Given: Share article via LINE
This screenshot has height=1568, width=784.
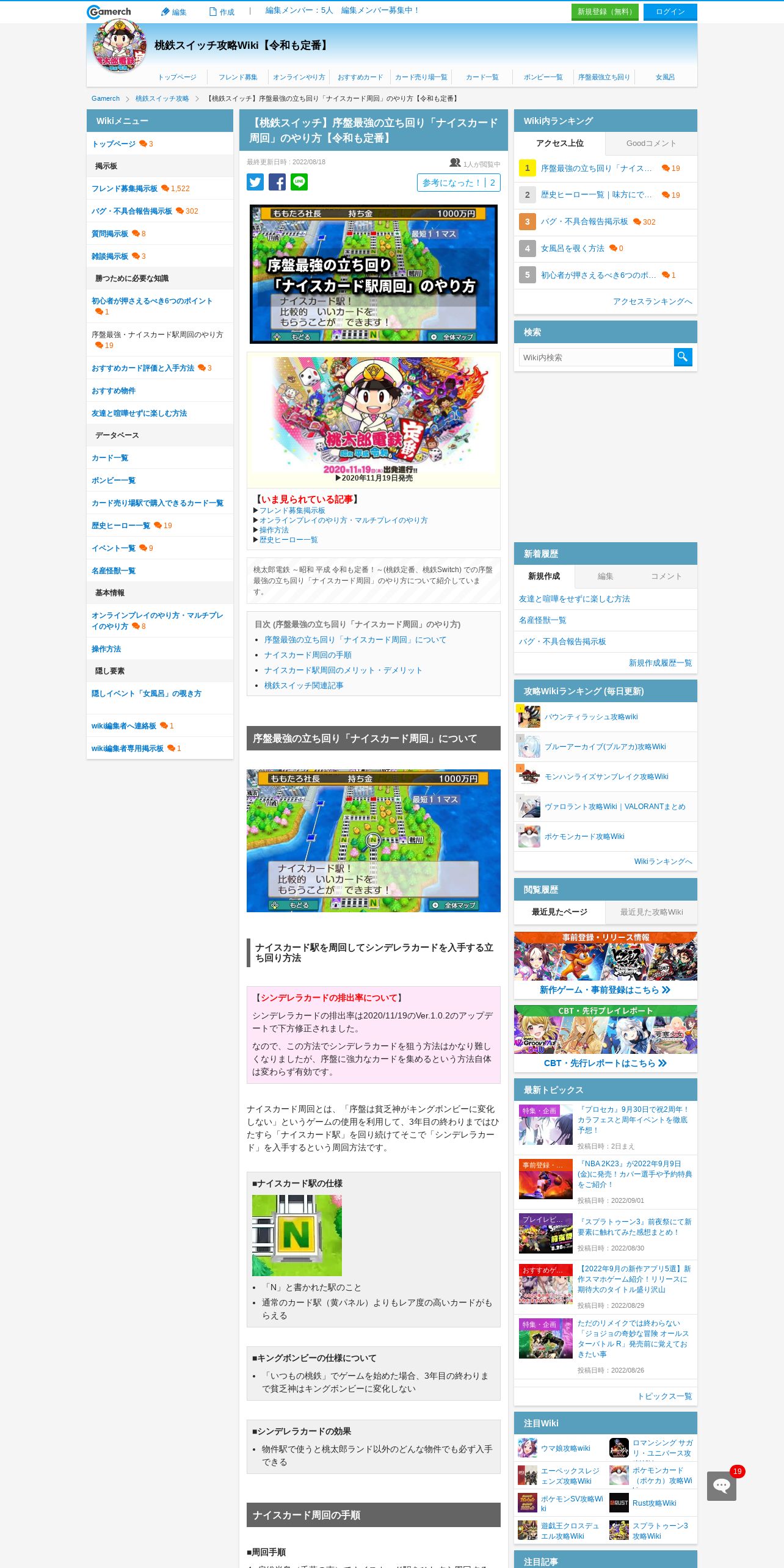Looking at the screenshot, I should tap(299, 182).
